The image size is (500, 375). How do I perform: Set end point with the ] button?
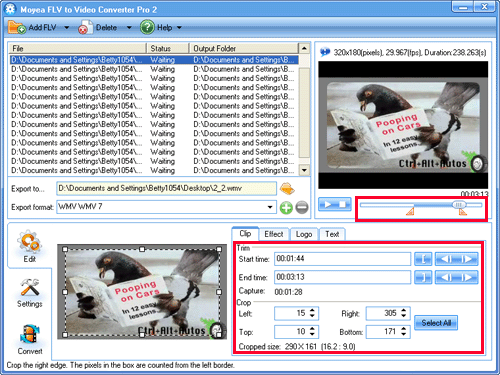423,277
